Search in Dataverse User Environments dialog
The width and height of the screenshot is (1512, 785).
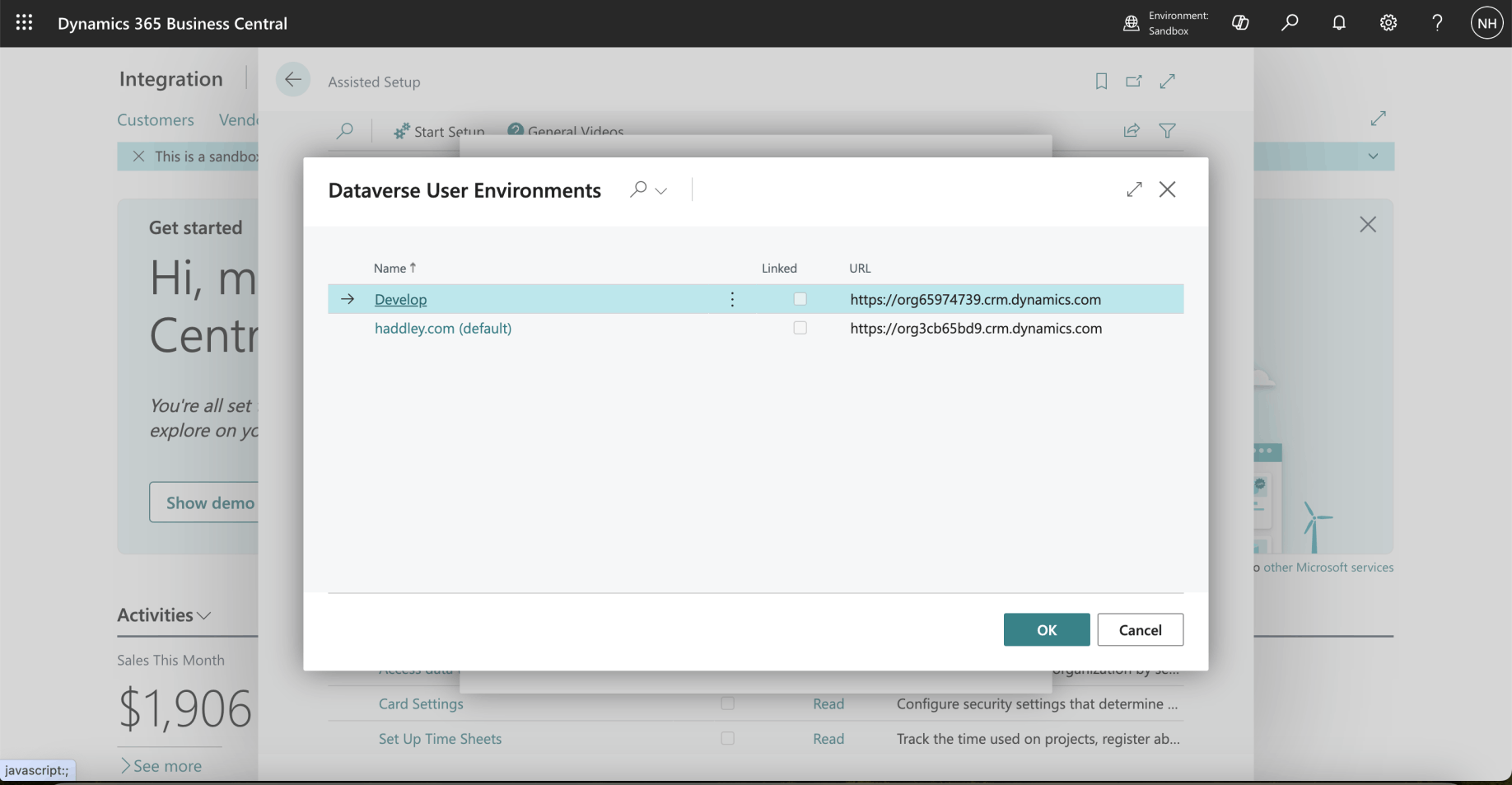(638, 189)
